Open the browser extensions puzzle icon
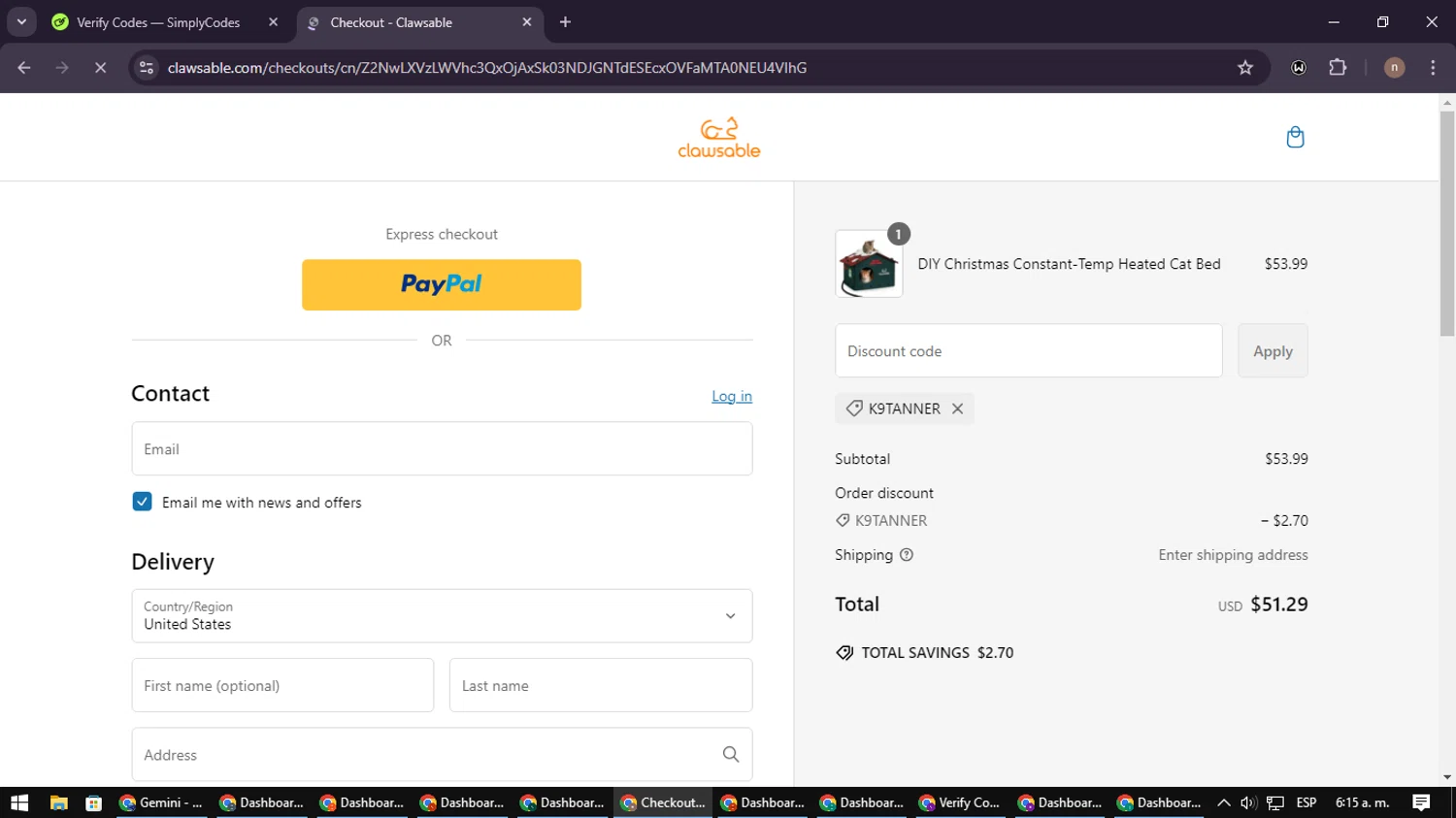 coord(1338,68)
